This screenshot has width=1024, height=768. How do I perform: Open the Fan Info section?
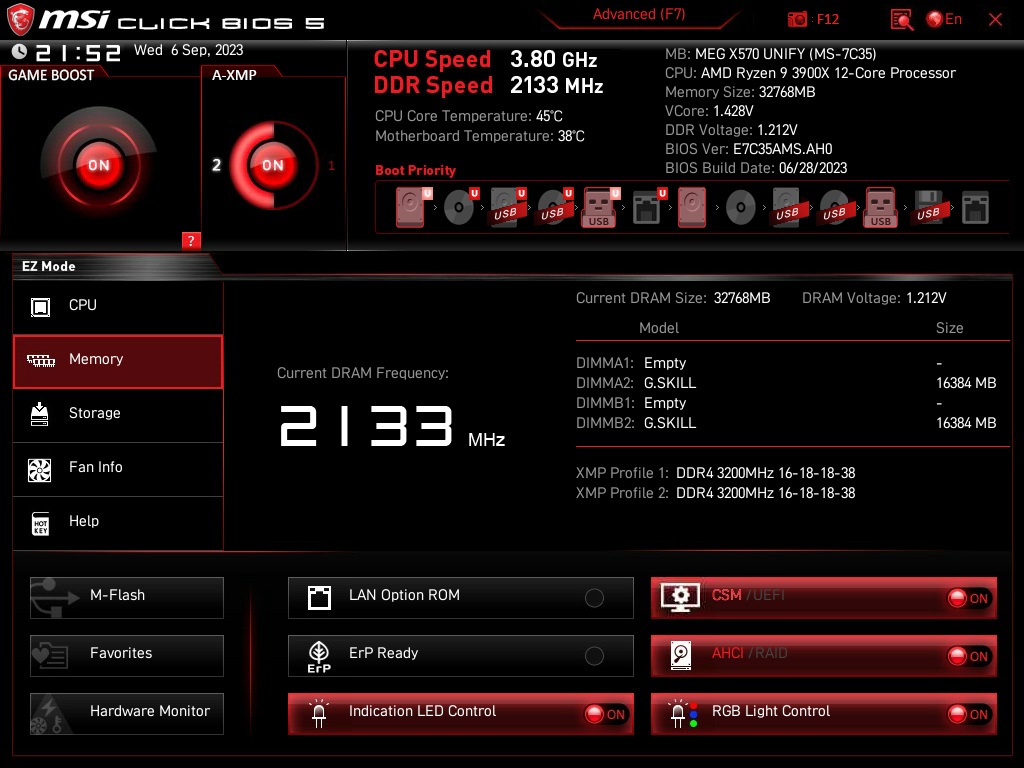click(118, 469)
